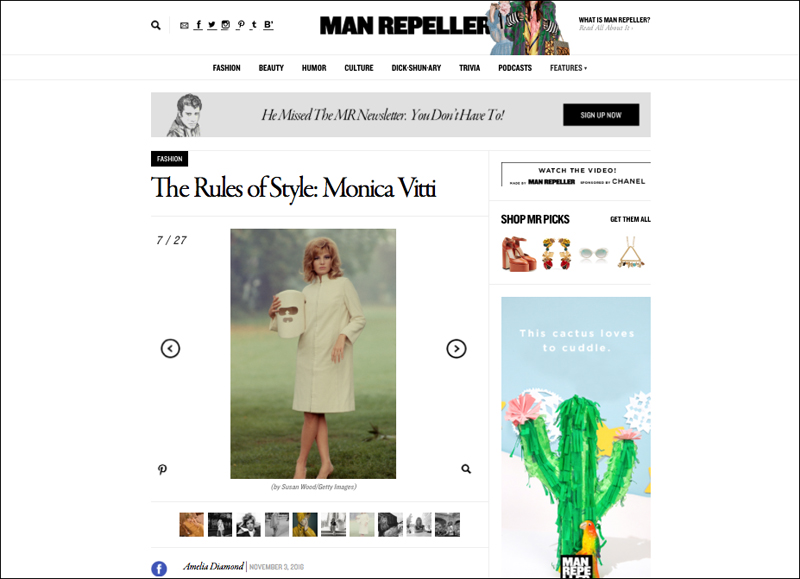
Task: Open the Facebook icon in header
Action: point(198,24)
